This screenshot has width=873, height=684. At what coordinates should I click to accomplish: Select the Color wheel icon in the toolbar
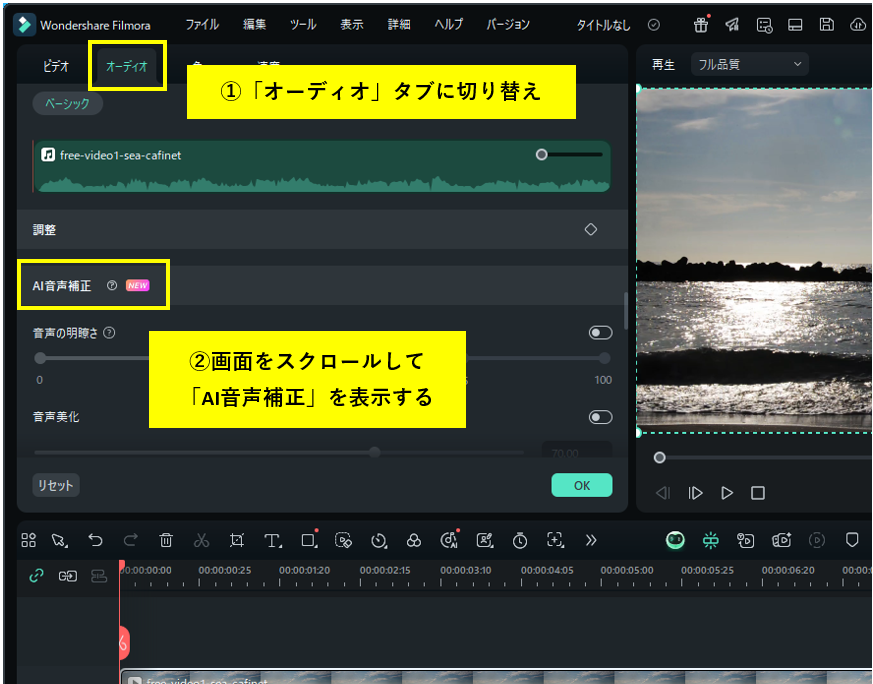point(414,540)
